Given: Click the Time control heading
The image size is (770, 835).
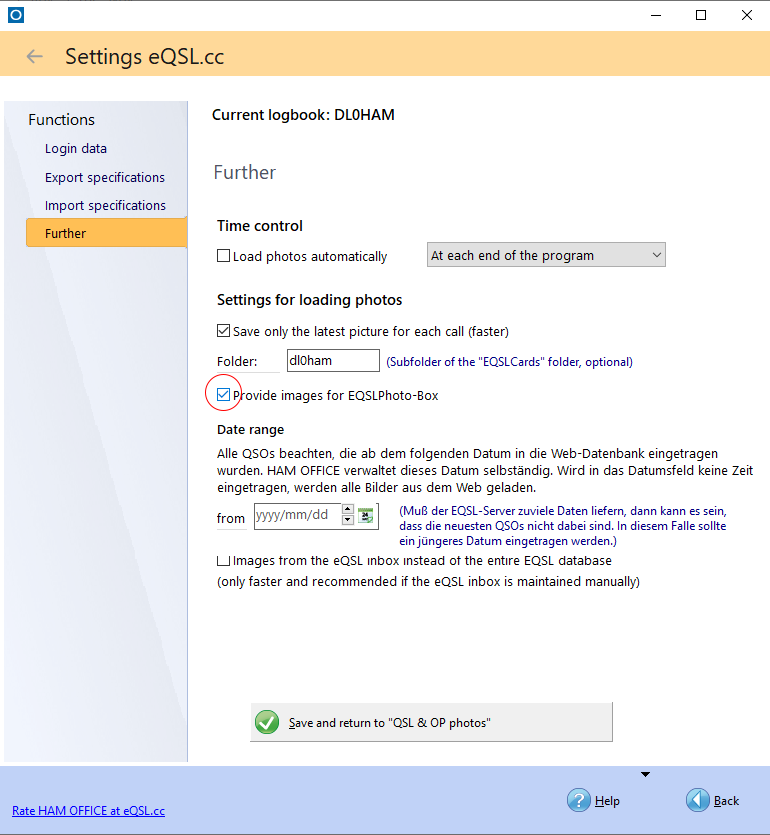Looking at the screenshot, I should point(259,226).
